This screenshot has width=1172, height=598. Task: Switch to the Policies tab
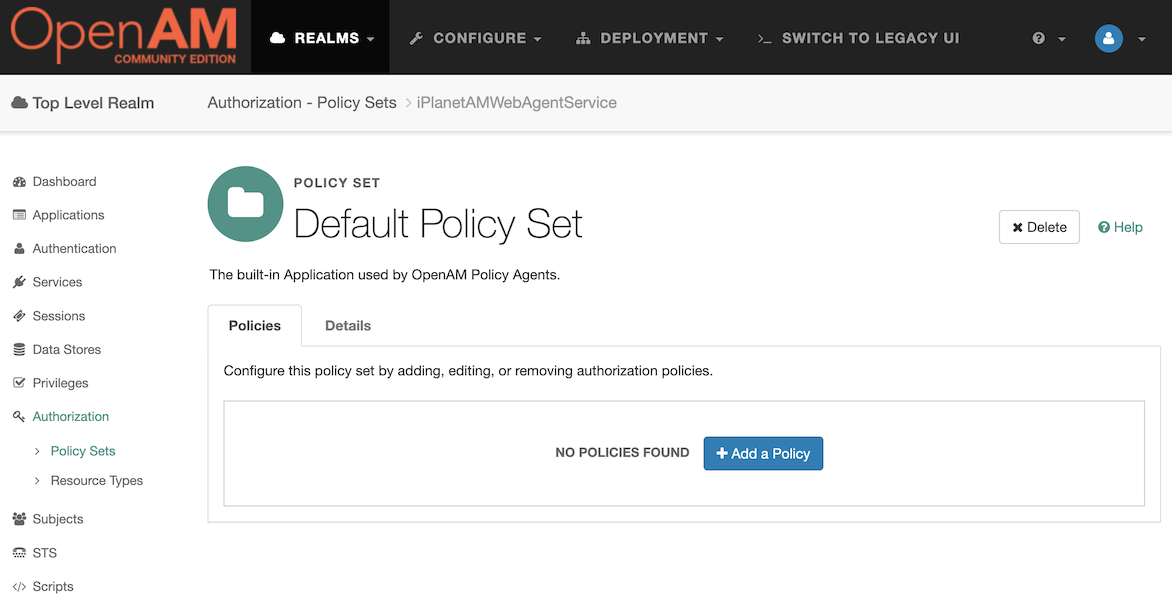pos(255,325)
